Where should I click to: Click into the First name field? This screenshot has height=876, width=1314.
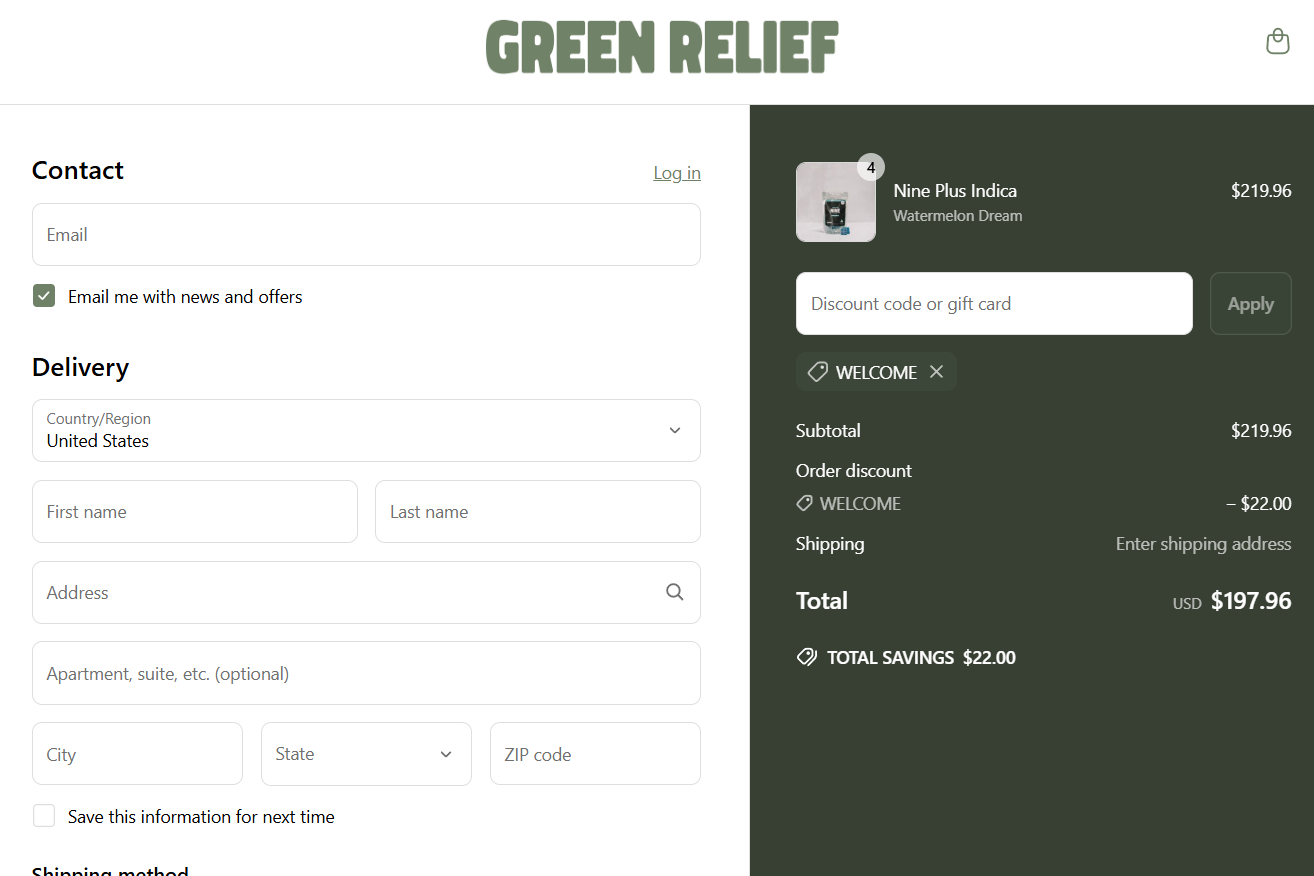(x=195, y=512)
